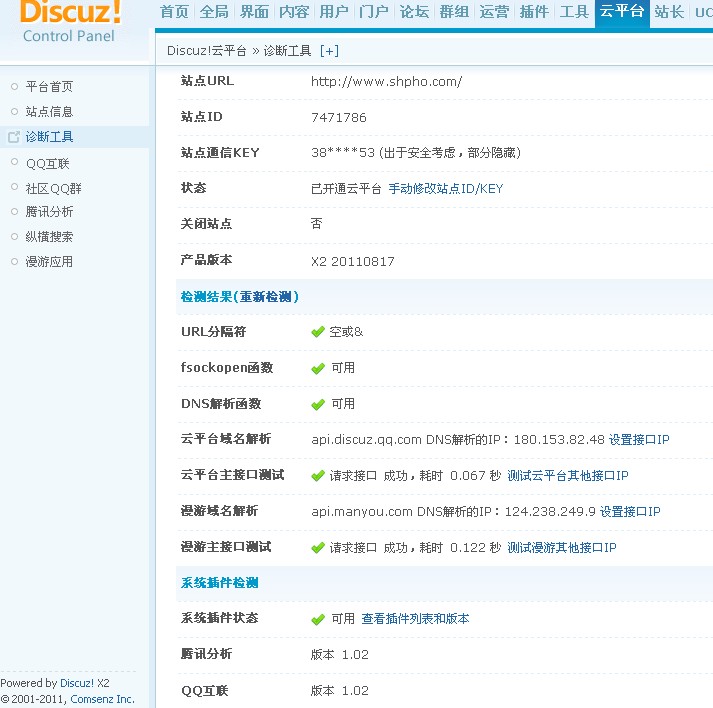Open the 首页 top menu

click(174, 11)
